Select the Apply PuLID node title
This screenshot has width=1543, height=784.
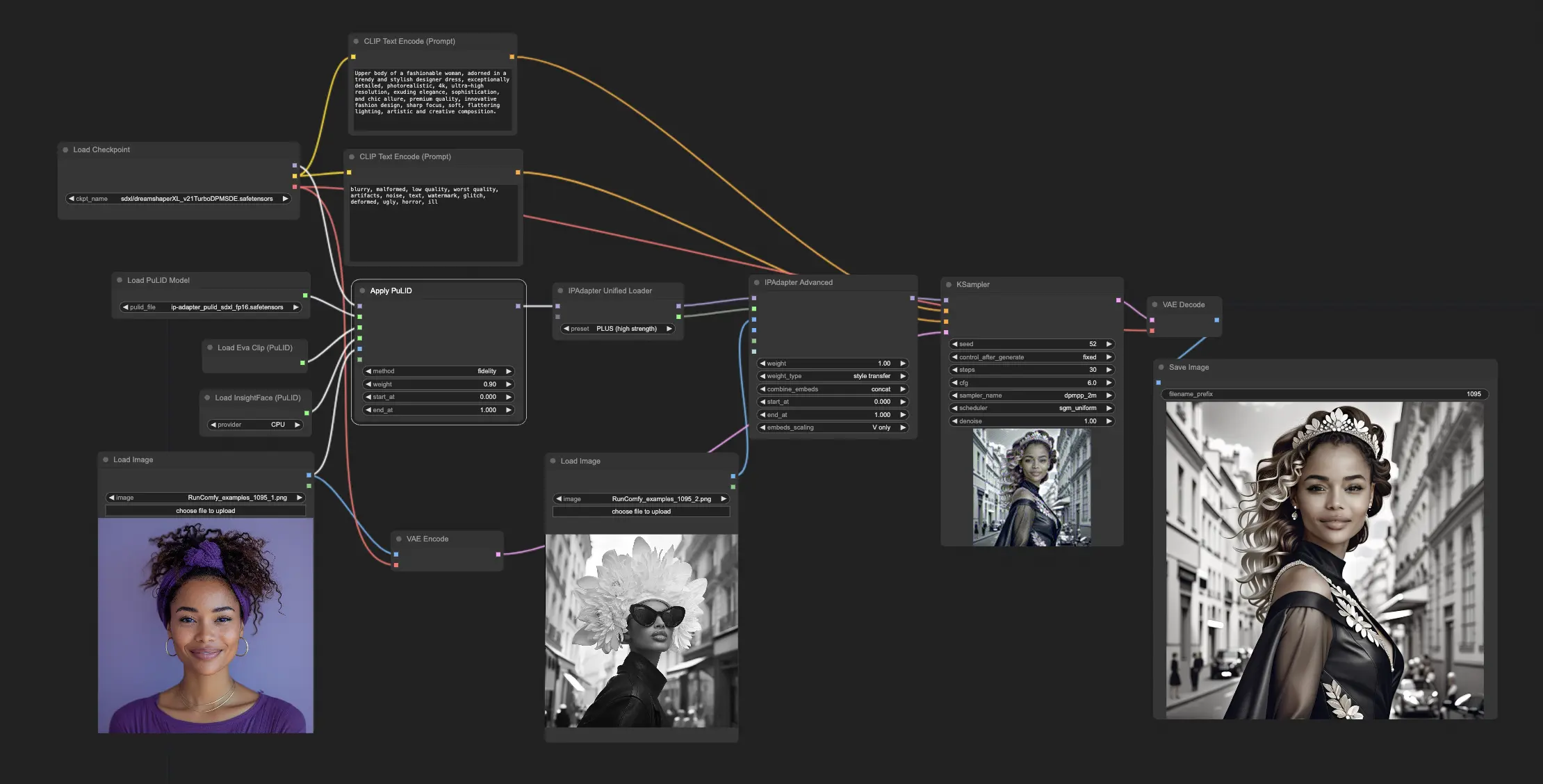tap(391, 291)
